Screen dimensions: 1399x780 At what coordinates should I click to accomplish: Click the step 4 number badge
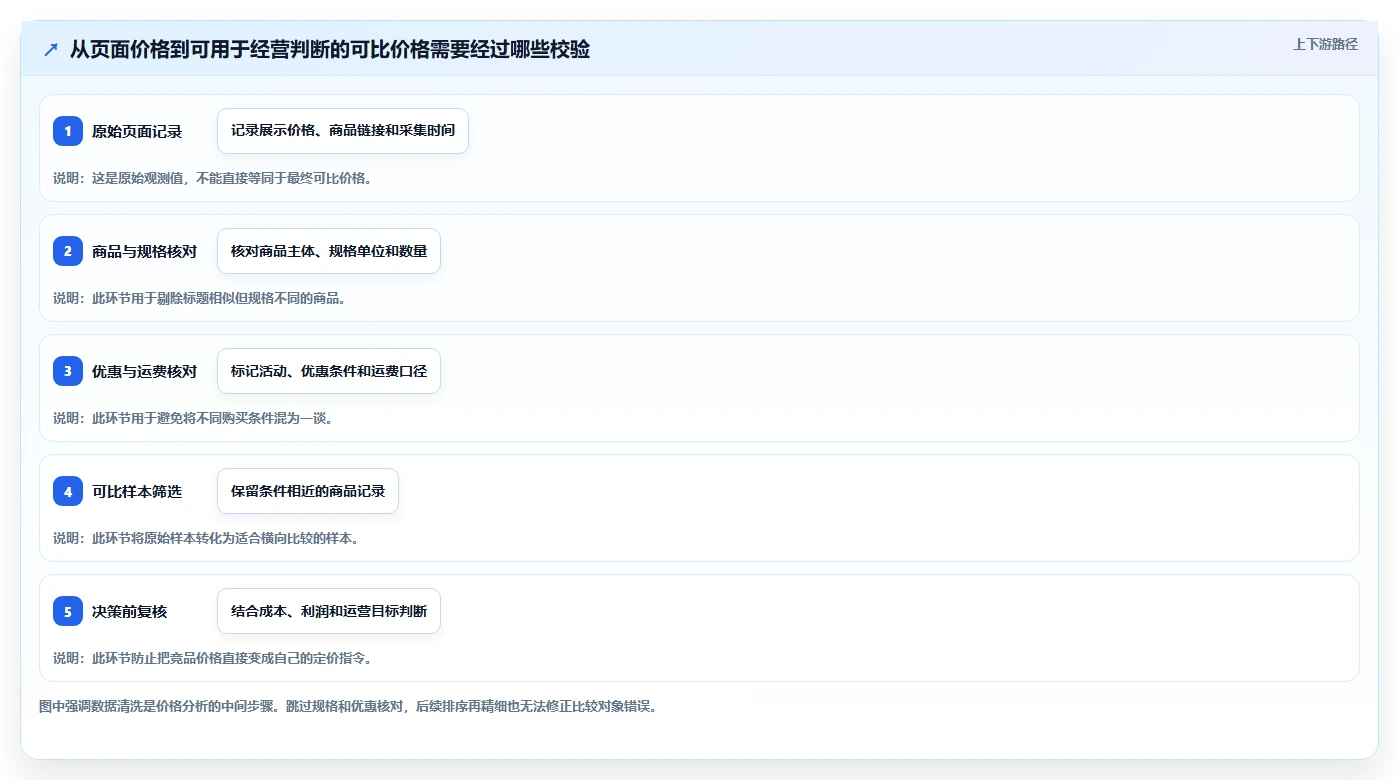point(68,491)
